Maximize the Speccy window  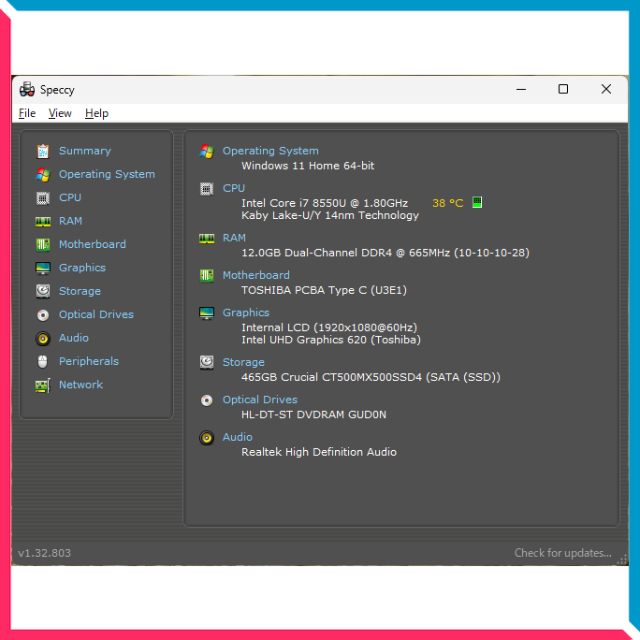pos(563,89)
